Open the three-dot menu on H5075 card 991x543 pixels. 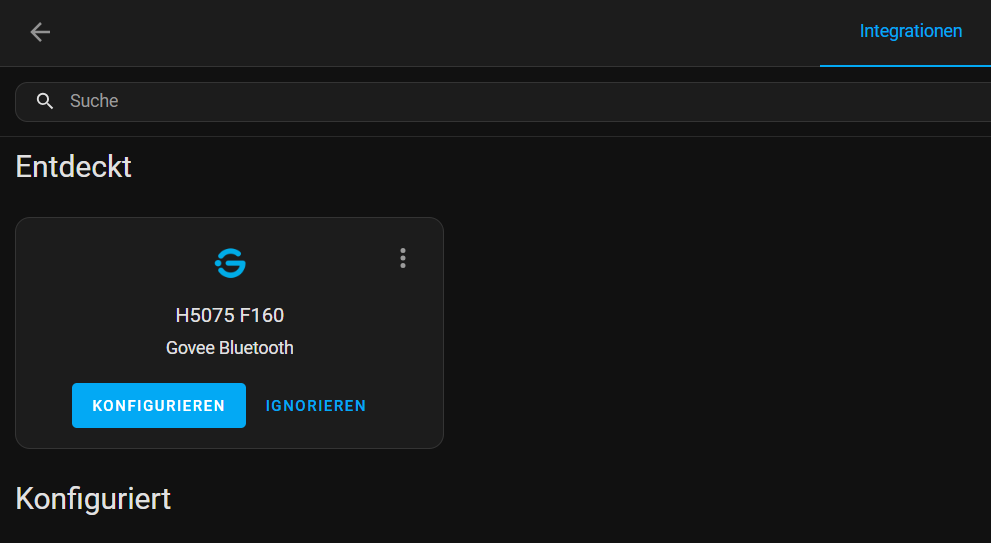403,258
